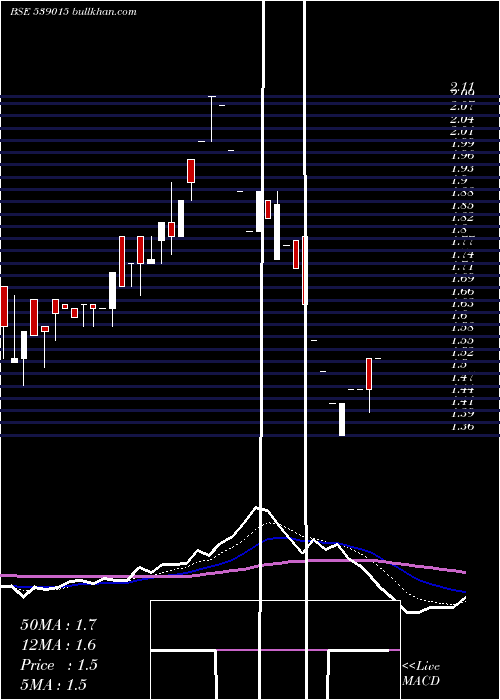Click the 5MA : 1.5 legend label

pos(54,684)
